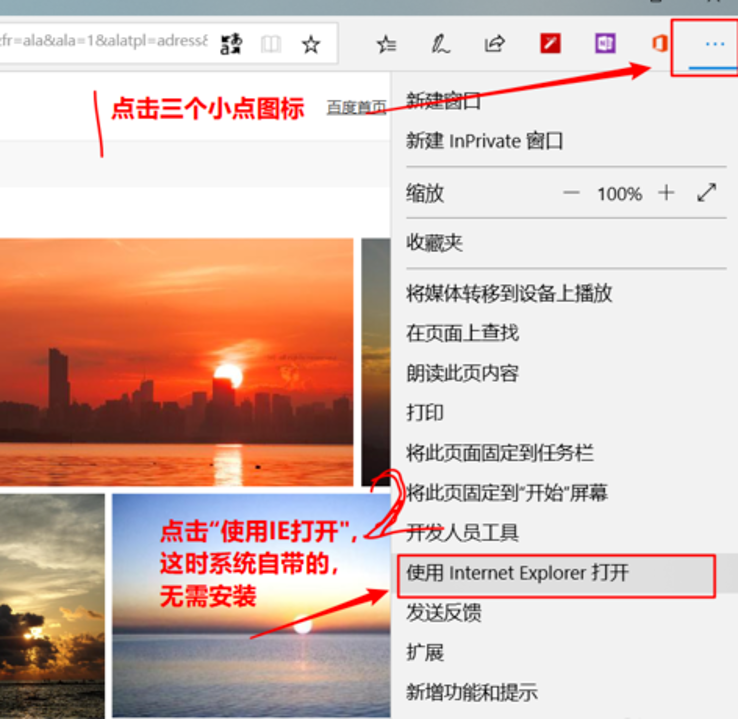Open the Favorites hub star-list icon

coord(385,44)
